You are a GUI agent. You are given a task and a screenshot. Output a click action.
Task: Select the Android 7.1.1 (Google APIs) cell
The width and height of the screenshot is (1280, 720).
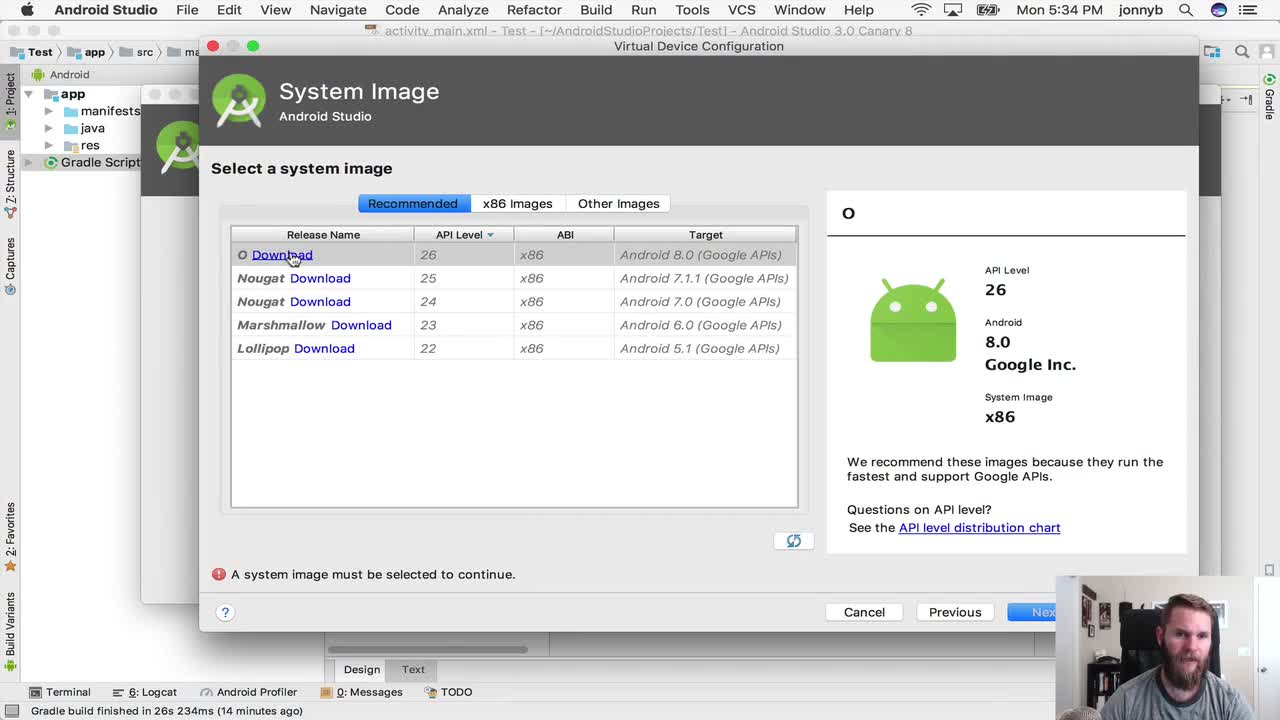704,278
